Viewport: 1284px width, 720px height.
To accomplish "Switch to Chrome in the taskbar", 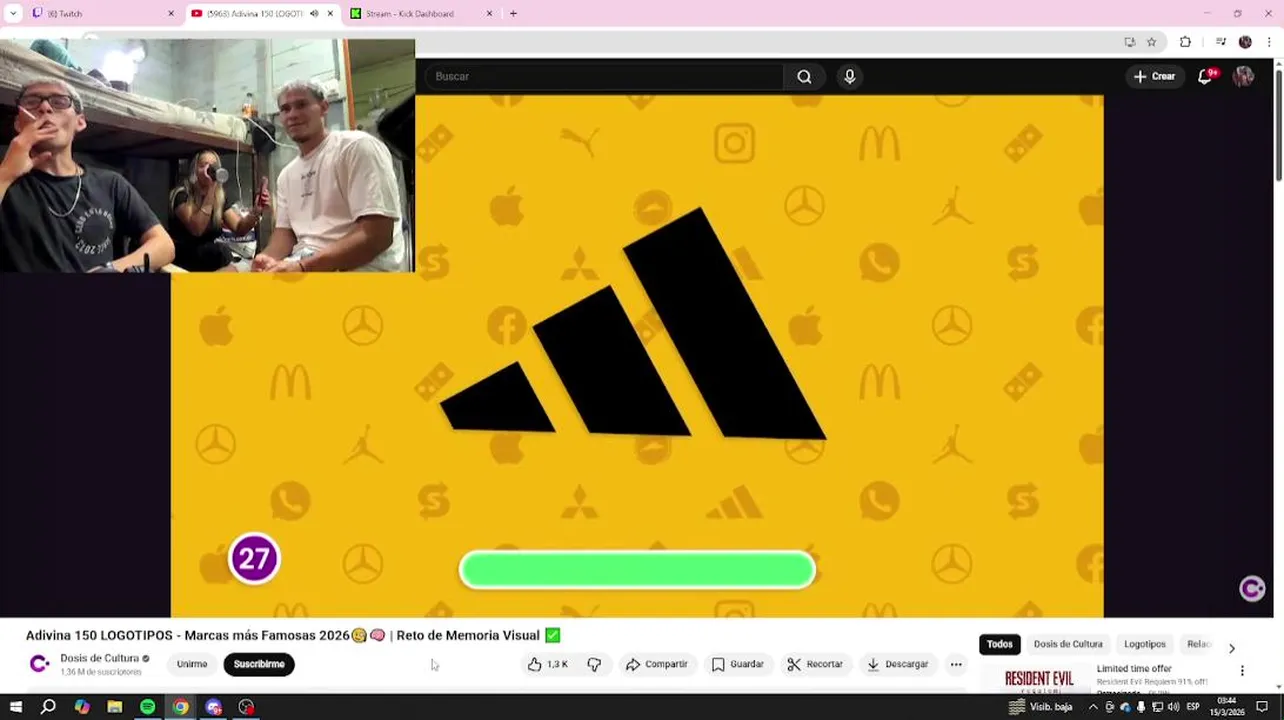I will [180, 707].
